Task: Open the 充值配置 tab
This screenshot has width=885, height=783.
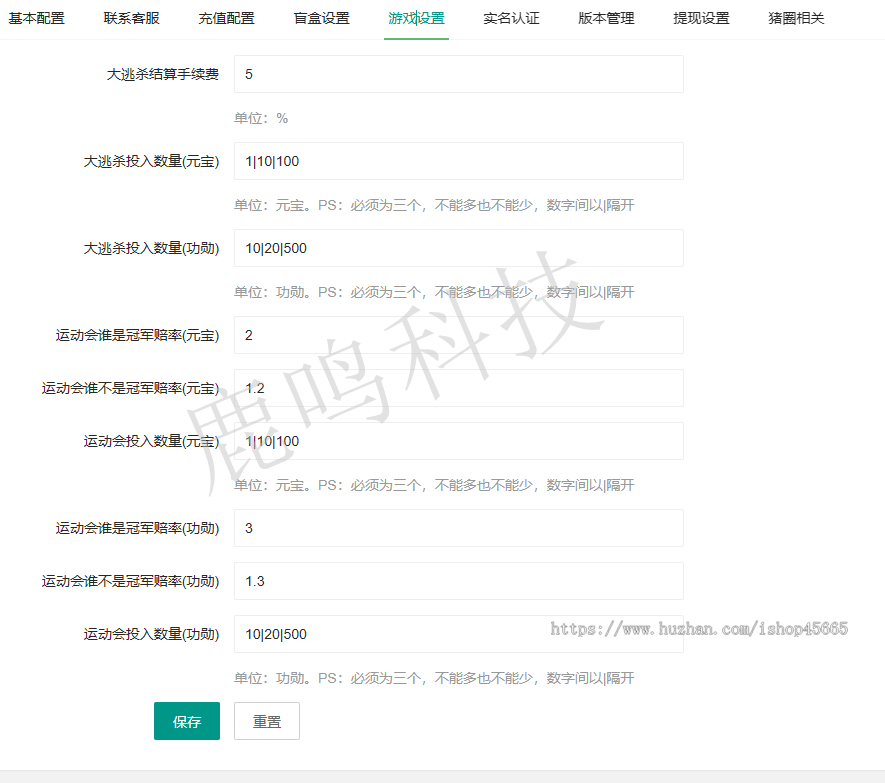Action: pyautogui.click(x=226, y=19)
